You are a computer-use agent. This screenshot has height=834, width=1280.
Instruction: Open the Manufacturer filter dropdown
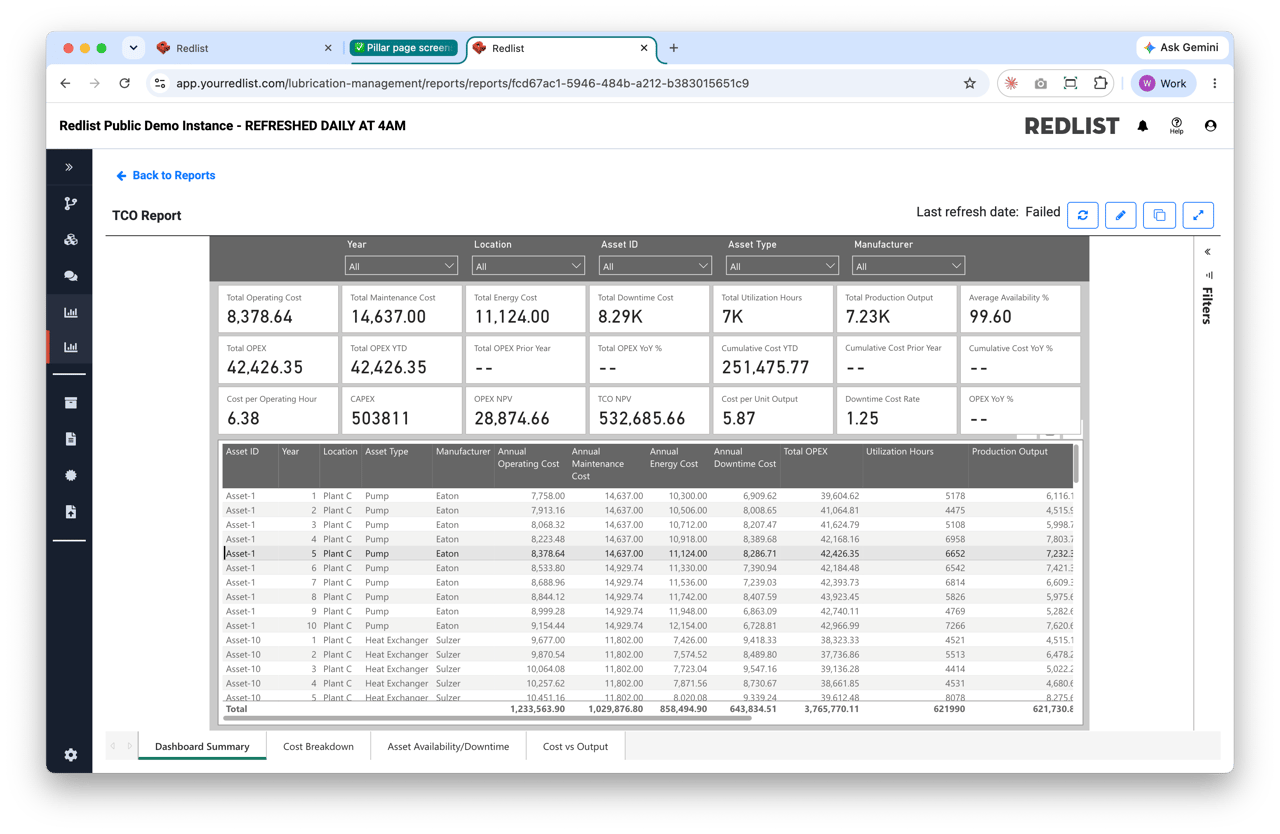[x=908, y=266]
